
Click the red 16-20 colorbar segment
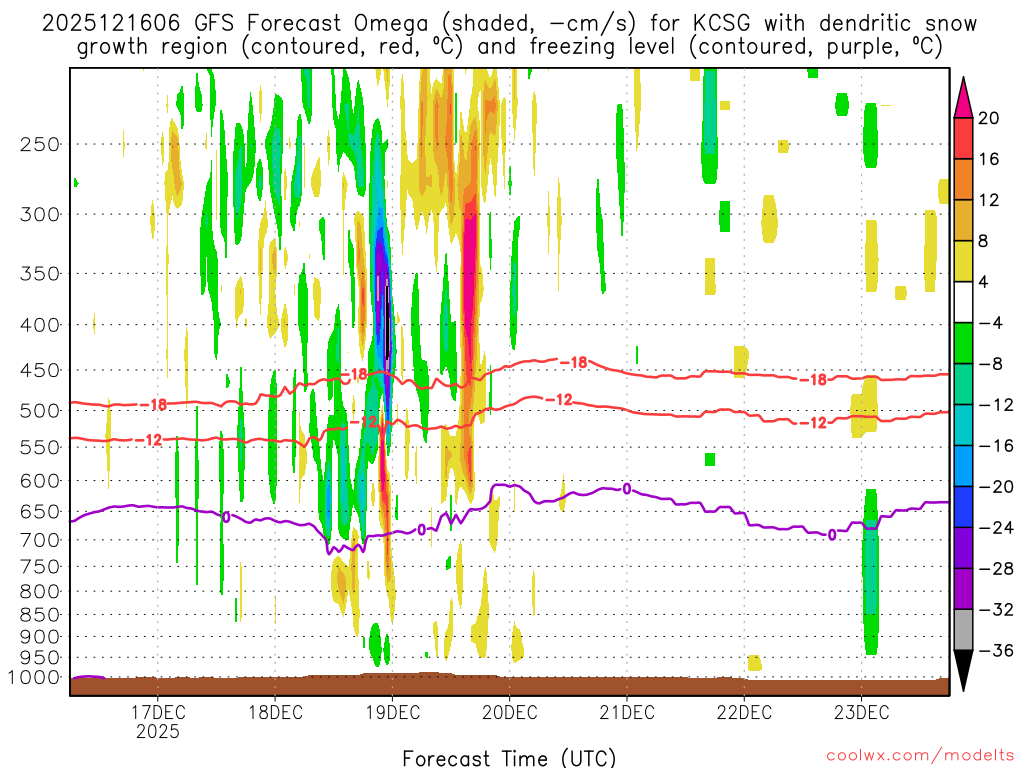point(963,138)
